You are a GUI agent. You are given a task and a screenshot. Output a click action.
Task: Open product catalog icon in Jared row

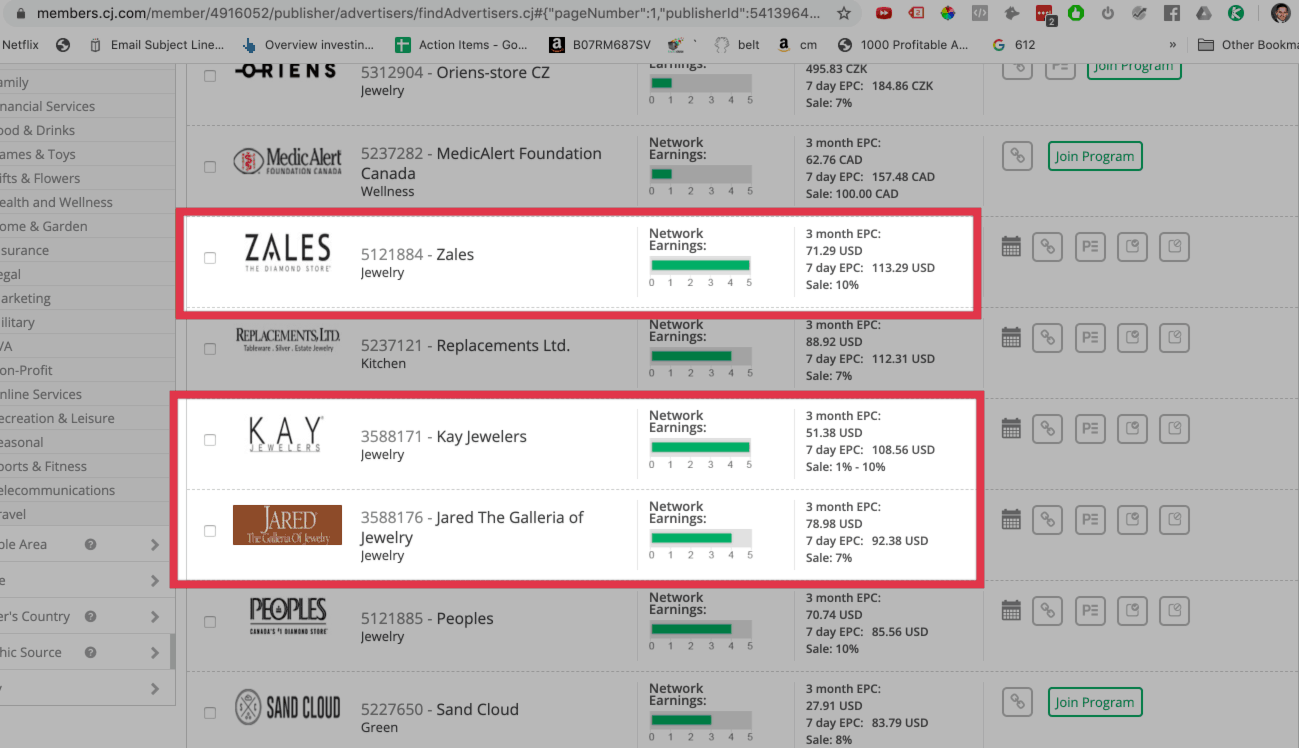[1090, 520]
